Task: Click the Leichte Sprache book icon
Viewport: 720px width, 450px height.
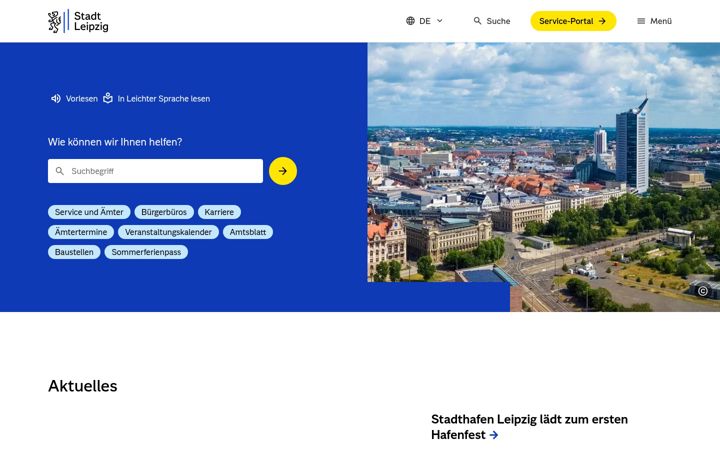Action: (107, 98)
